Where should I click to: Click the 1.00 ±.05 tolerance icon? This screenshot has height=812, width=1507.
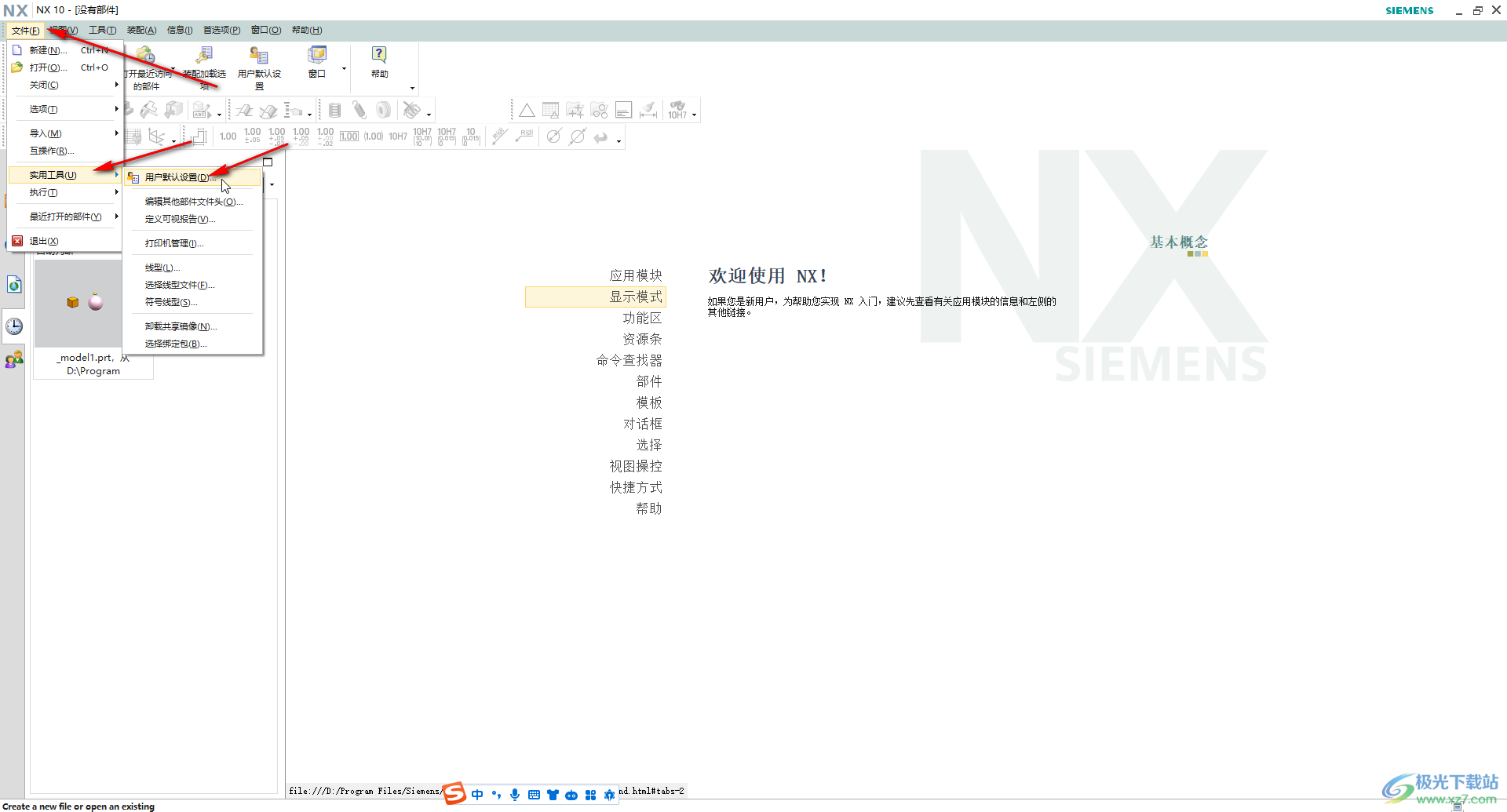tap(252, 137)
